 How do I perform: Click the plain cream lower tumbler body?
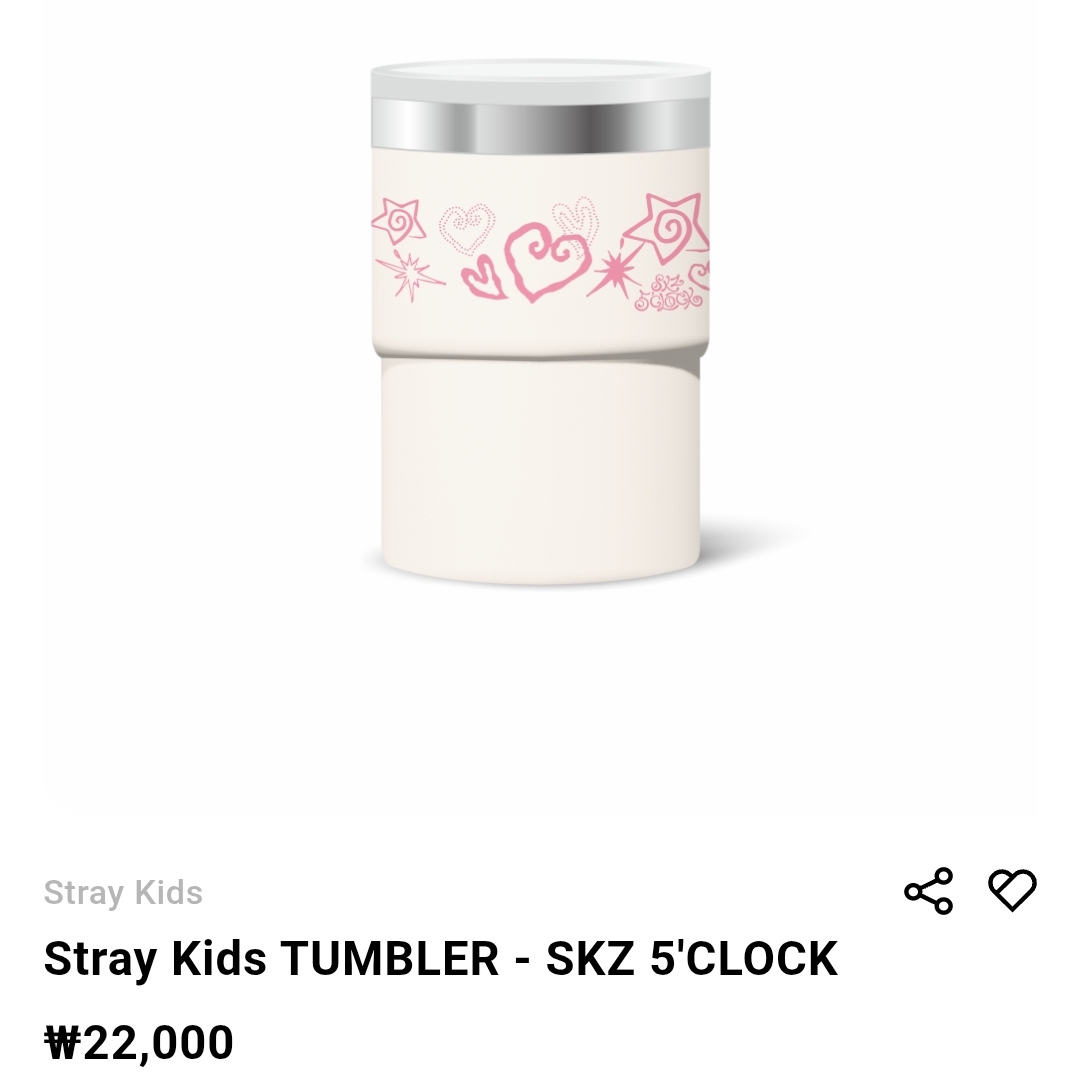540,471
